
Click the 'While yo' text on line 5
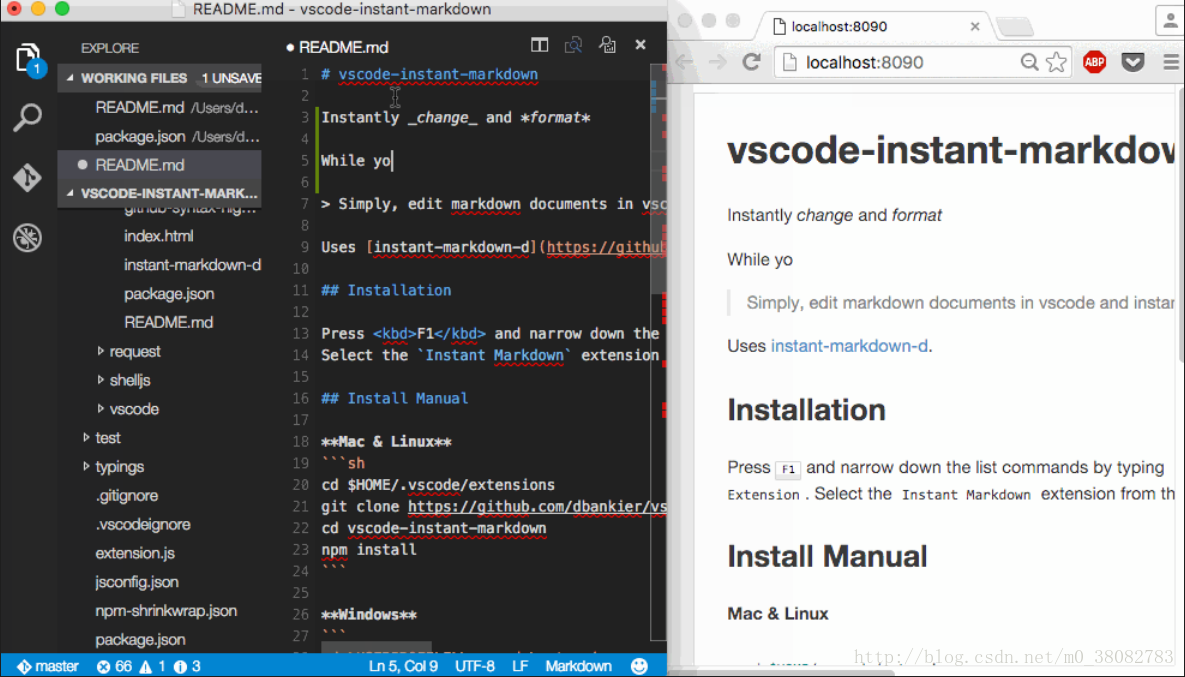point(356,161)
